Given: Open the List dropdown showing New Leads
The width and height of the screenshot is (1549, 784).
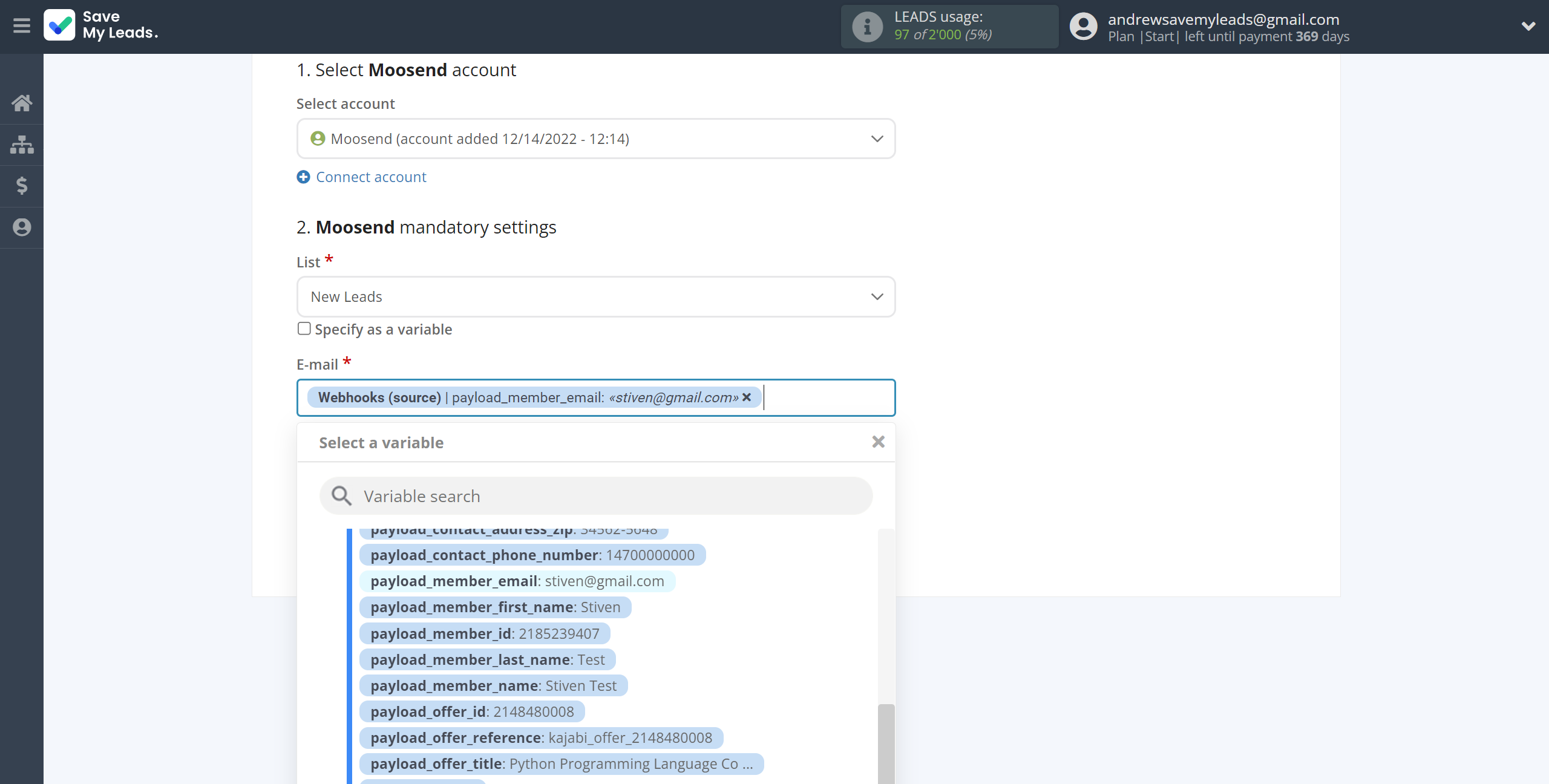Looking at the screenshot, I should click(x=596, y=296).
